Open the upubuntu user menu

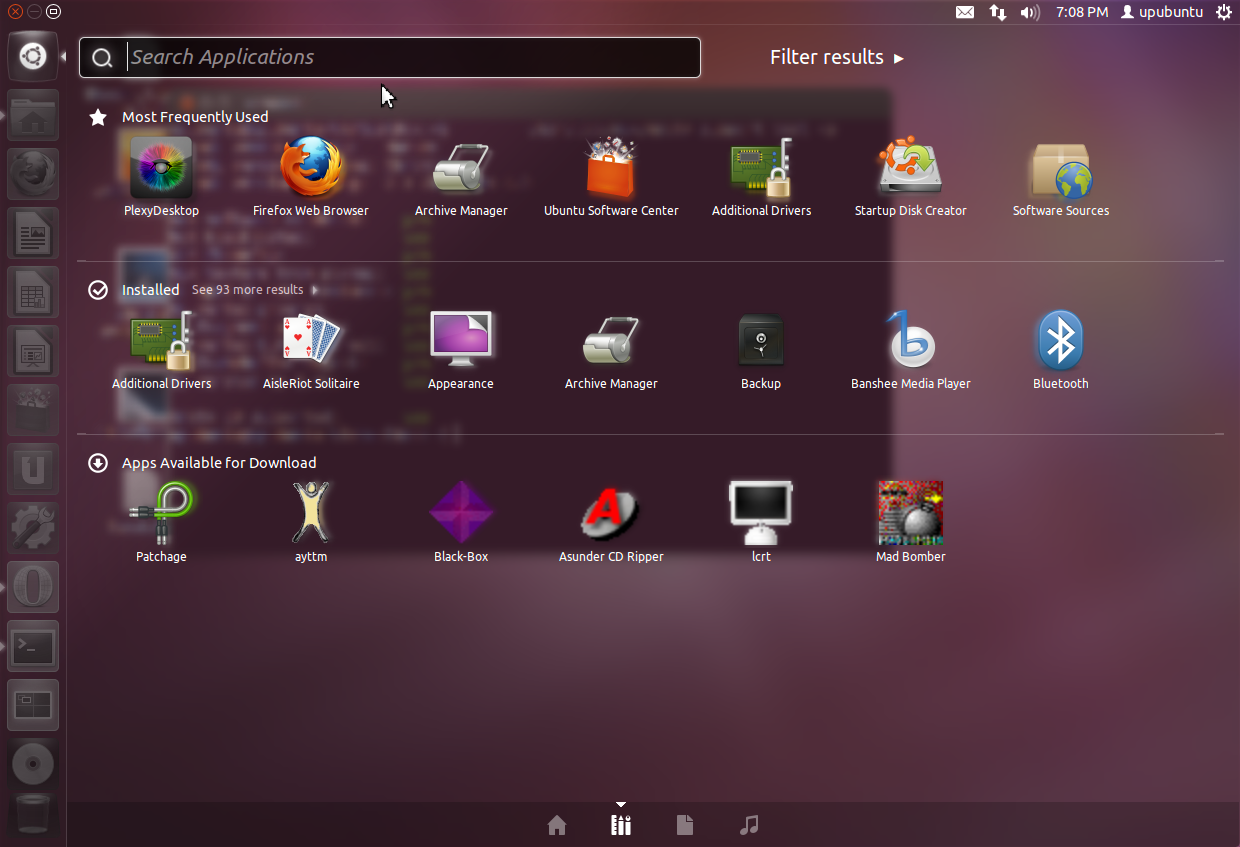1162,12
